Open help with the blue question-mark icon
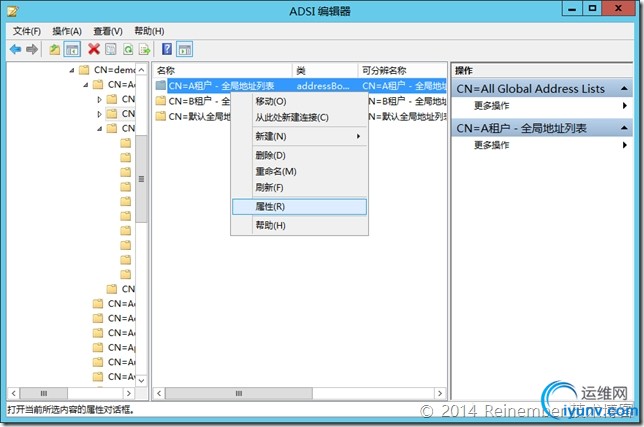This screenshot has width=644, height=427. (167, 49)
